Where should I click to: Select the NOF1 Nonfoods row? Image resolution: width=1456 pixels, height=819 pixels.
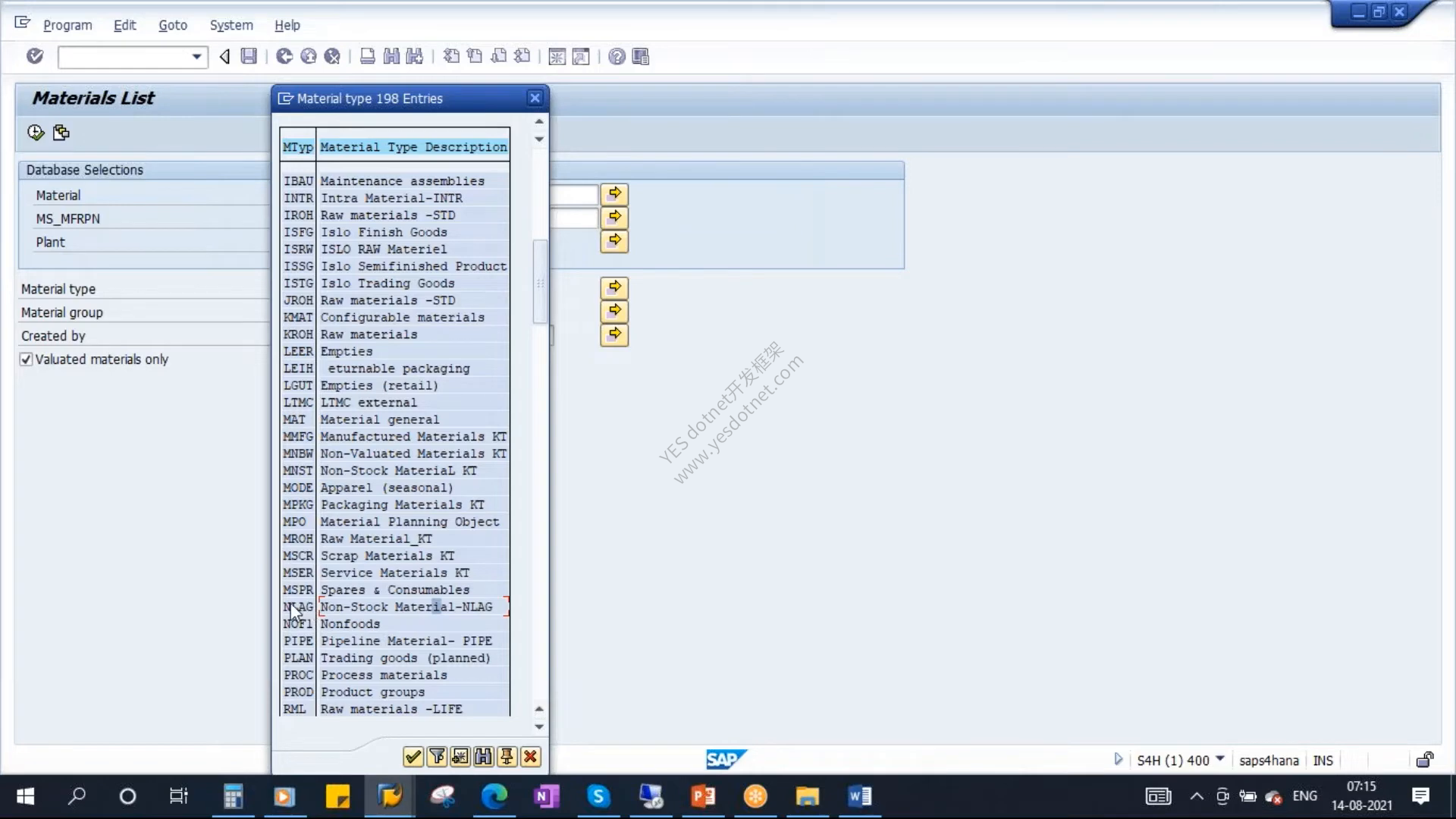(x=394, y=624)
